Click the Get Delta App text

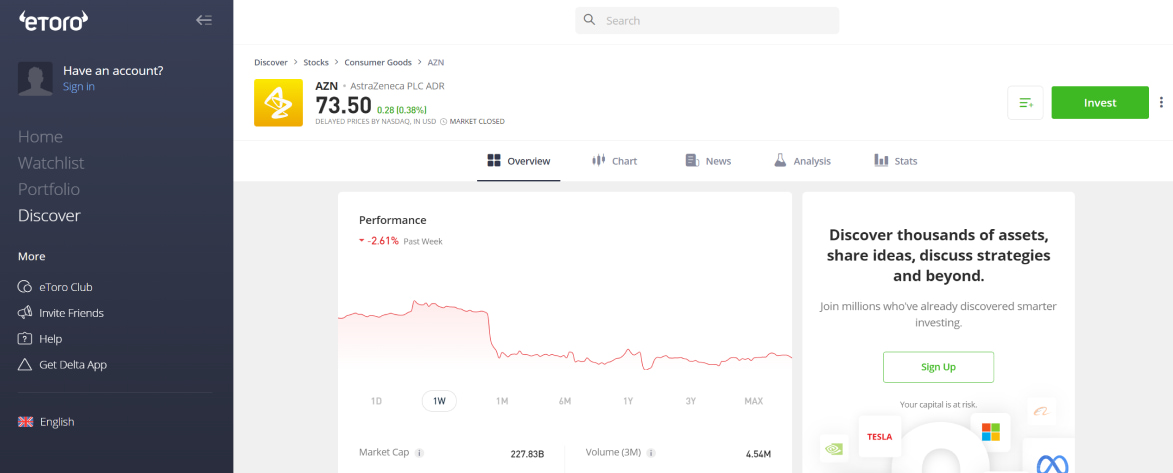coord(73,364)
